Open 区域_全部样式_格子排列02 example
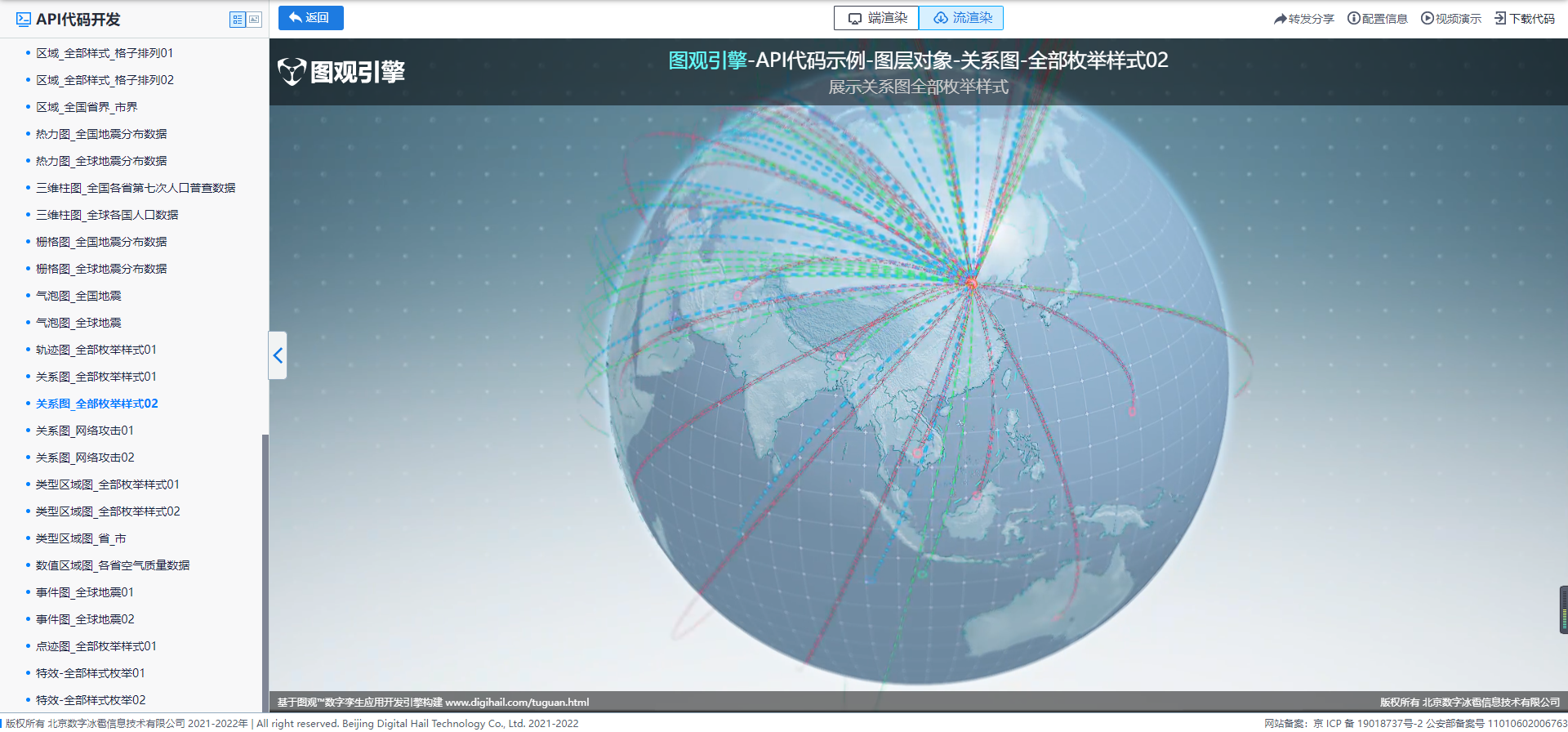The image size is (1568, 732). click(x=105, y=80)
